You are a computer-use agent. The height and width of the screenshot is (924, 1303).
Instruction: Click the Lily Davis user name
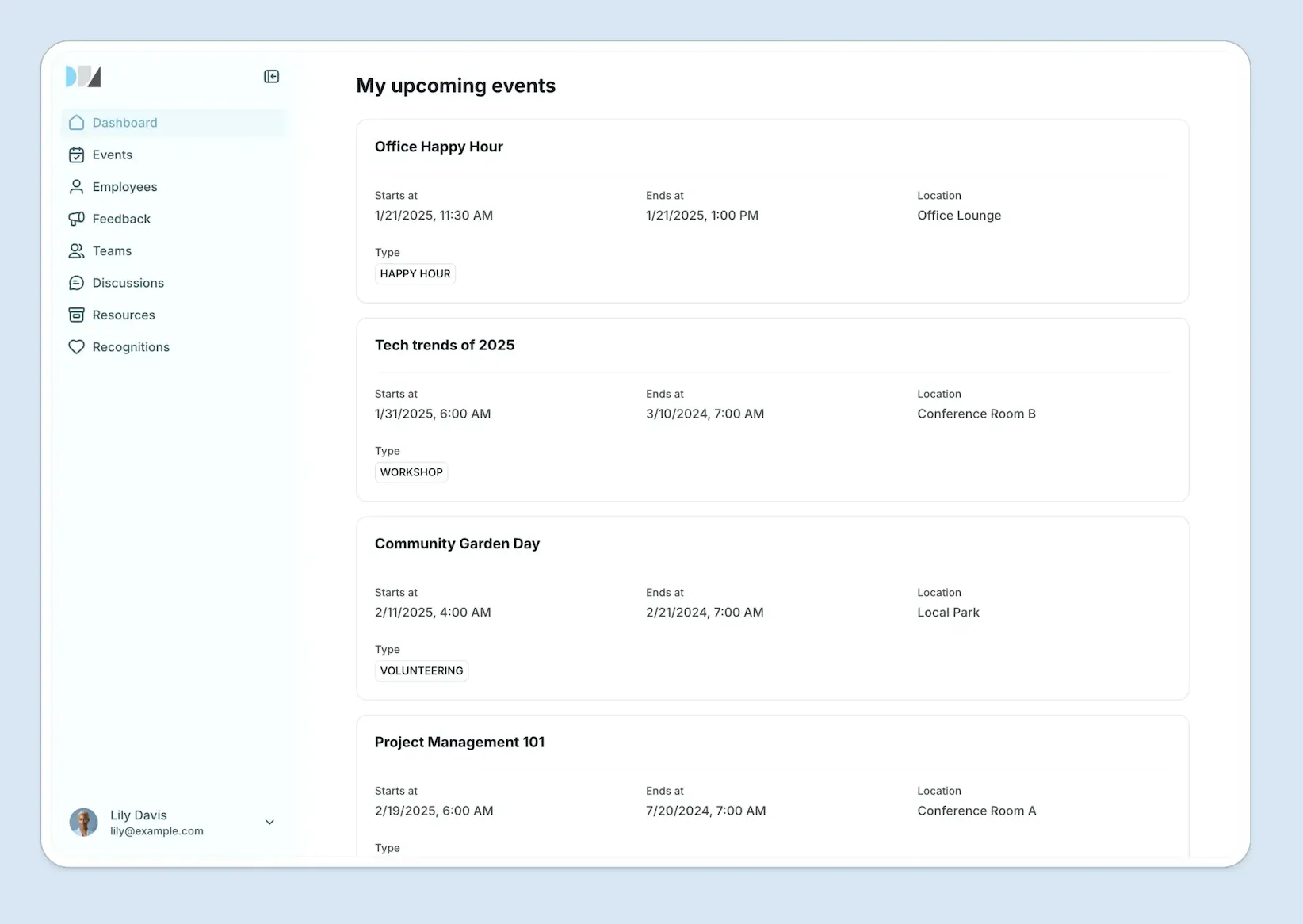click(x=139, y=815)
